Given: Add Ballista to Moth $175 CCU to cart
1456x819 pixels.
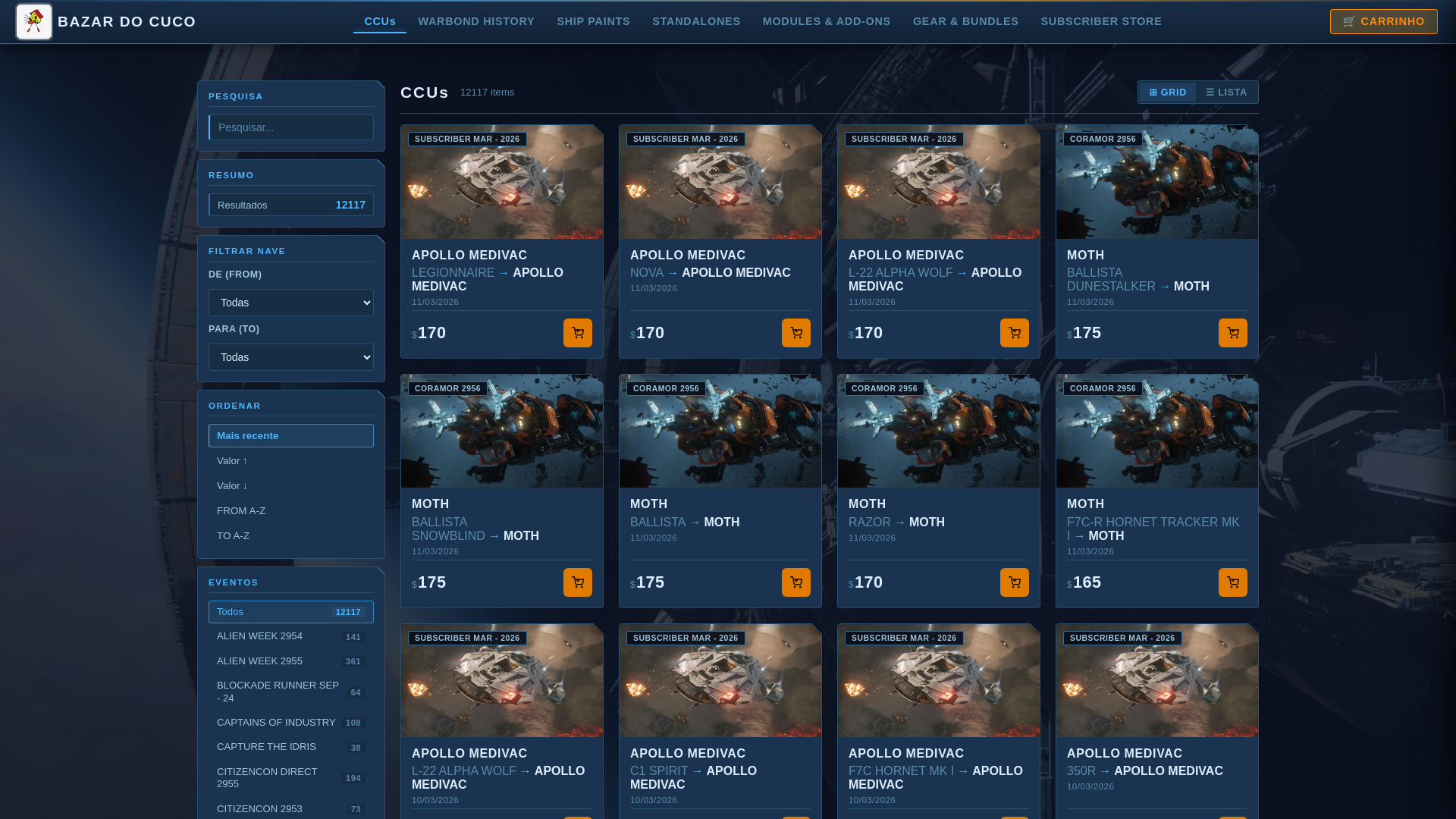Looking at the screenshot, I should pos(796,582).
